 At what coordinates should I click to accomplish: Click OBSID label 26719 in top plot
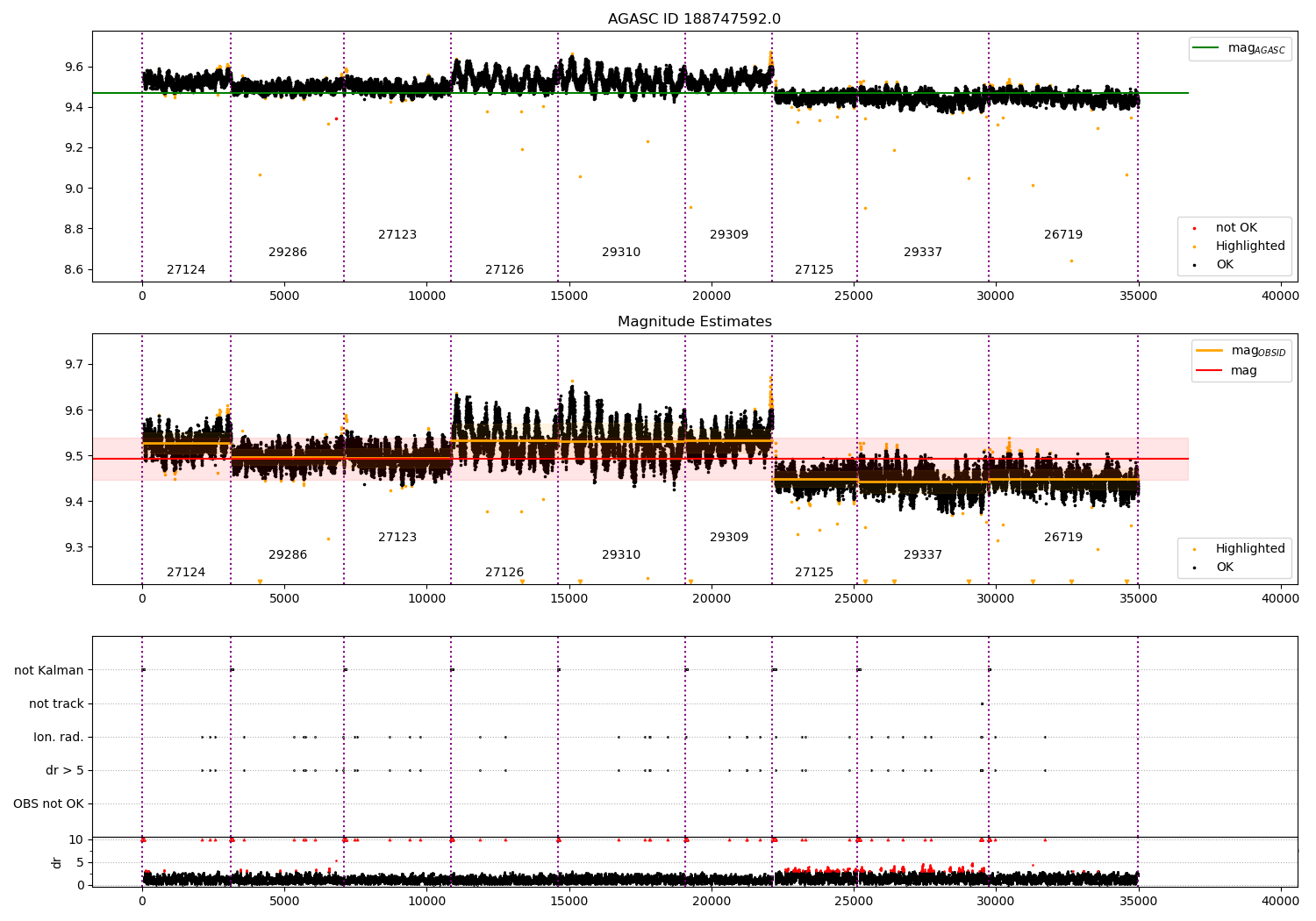coord(1063,235)
